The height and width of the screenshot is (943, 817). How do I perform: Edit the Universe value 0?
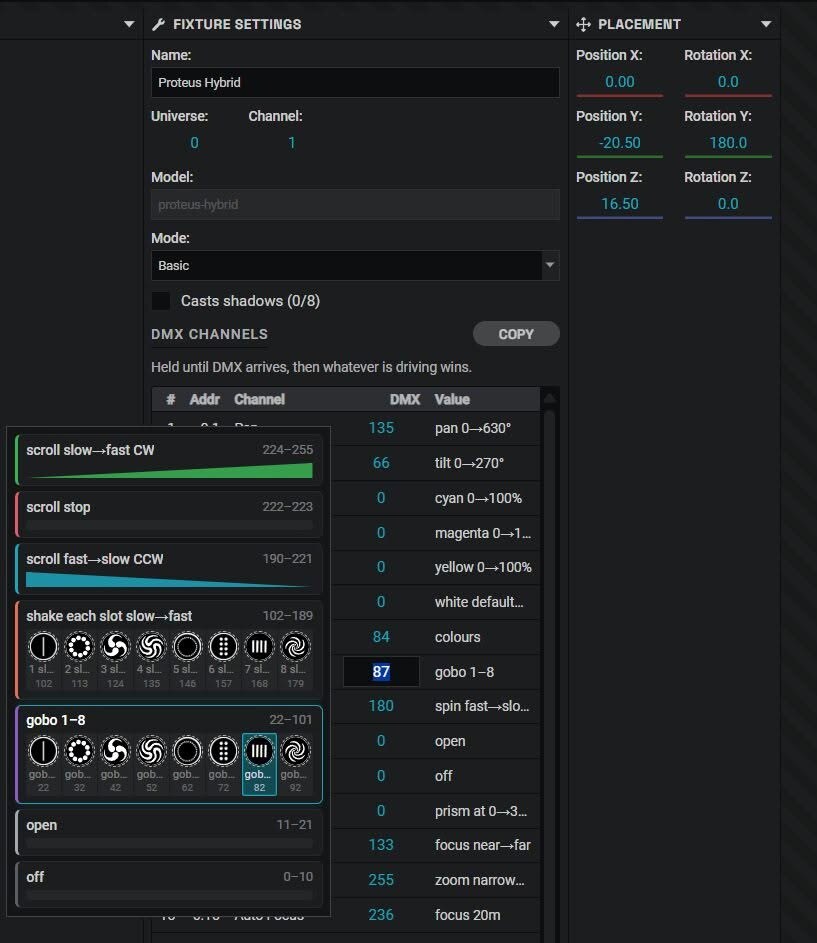[194, 143]
